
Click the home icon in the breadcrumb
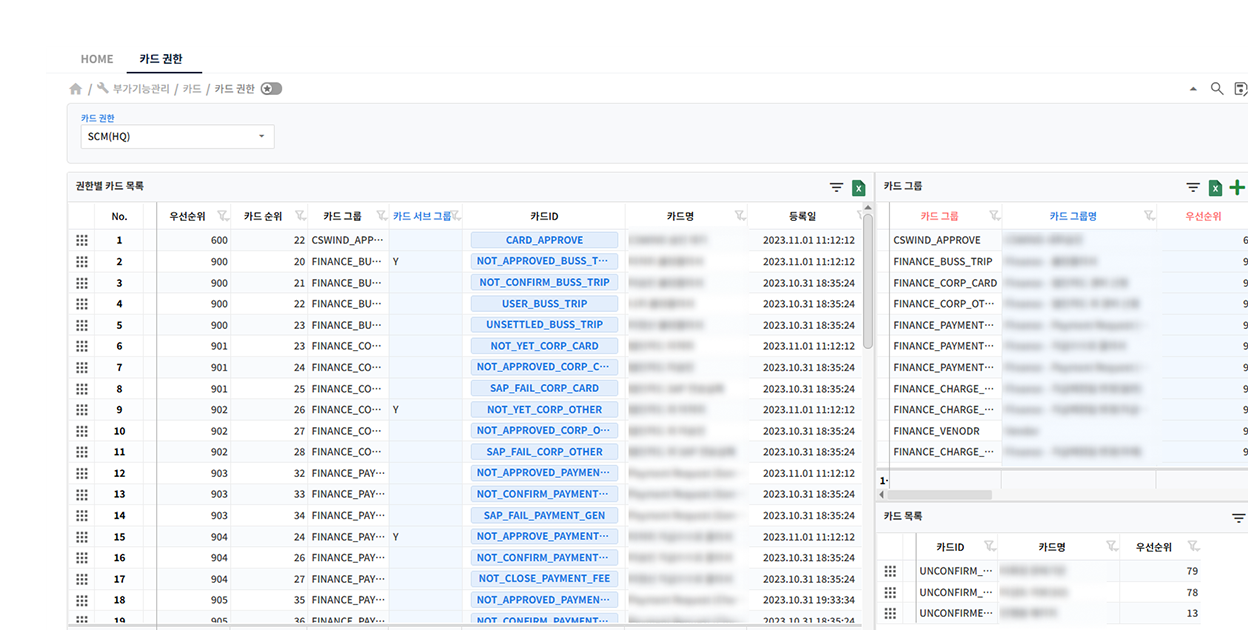[x=75, y=89]
